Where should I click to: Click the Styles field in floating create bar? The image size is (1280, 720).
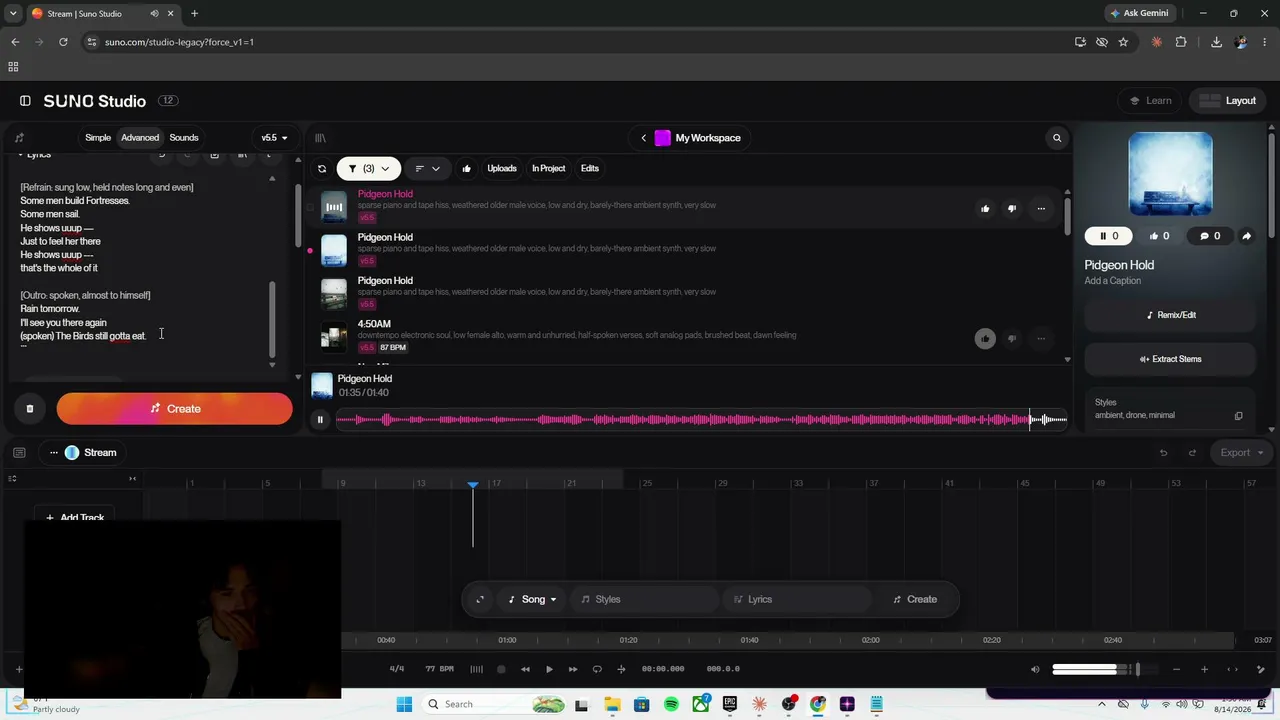646,600
